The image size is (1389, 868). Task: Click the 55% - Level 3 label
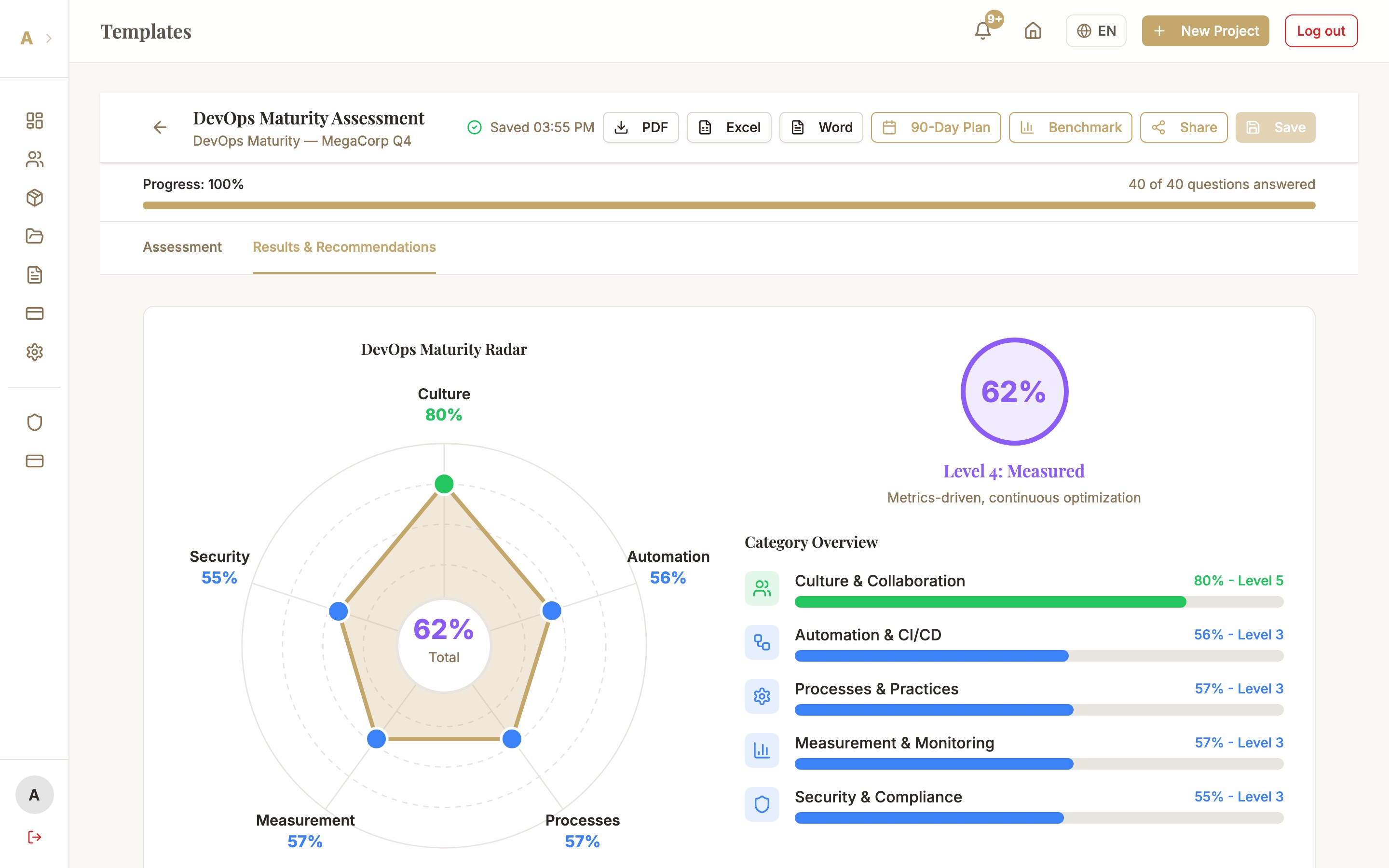pos(1239,796)
